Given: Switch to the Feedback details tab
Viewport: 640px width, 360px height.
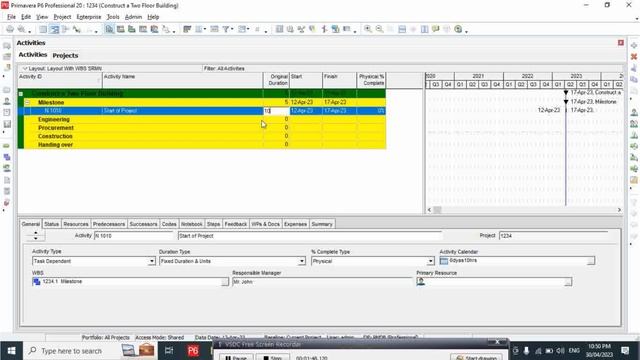Looking at the screenshot, I should [x=236, y=224].
